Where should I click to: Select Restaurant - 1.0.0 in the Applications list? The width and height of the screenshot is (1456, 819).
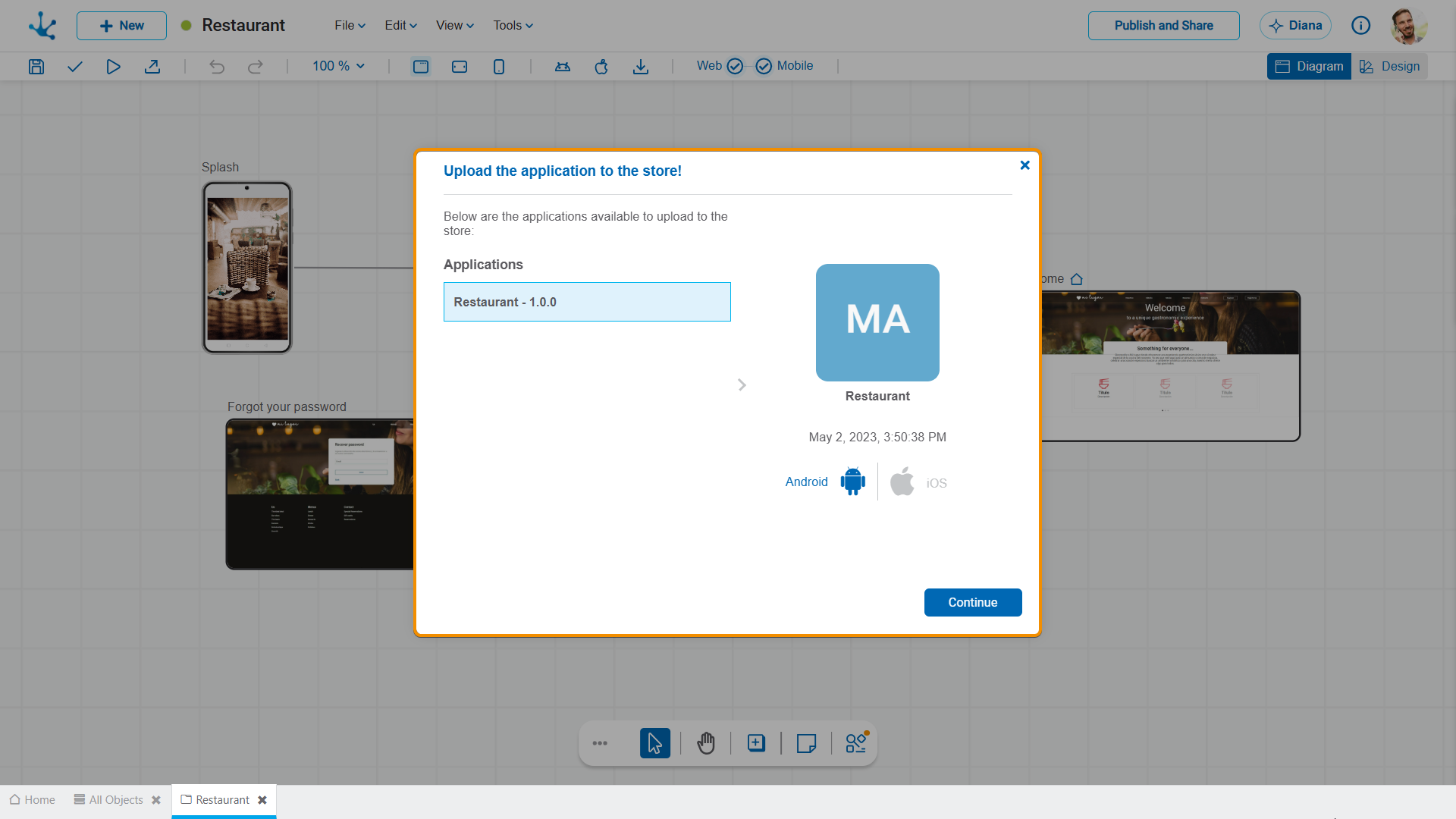coord(587,302)
